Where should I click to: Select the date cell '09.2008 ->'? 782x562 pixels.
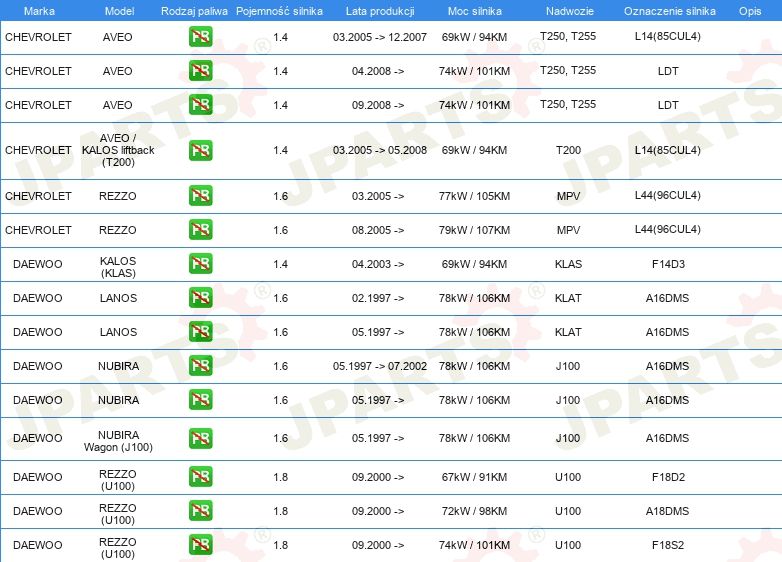click(378, 105)
